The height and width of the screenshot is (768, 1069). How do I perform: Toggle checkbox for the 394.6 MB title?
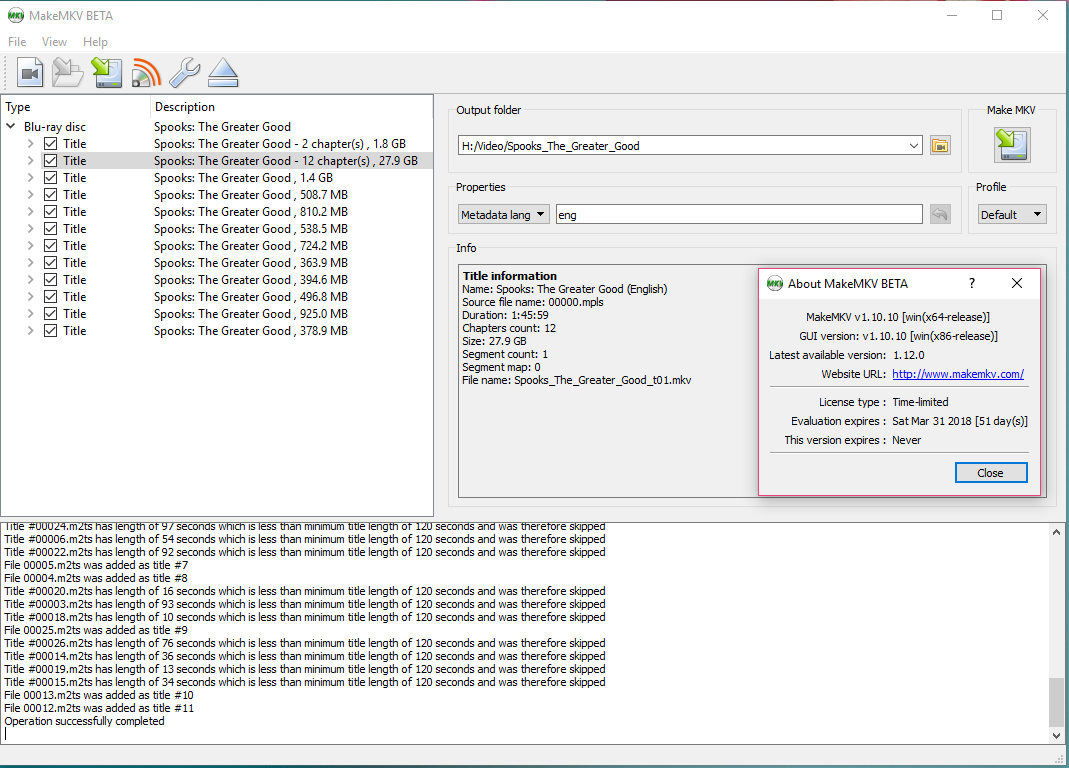click(50, 280)
